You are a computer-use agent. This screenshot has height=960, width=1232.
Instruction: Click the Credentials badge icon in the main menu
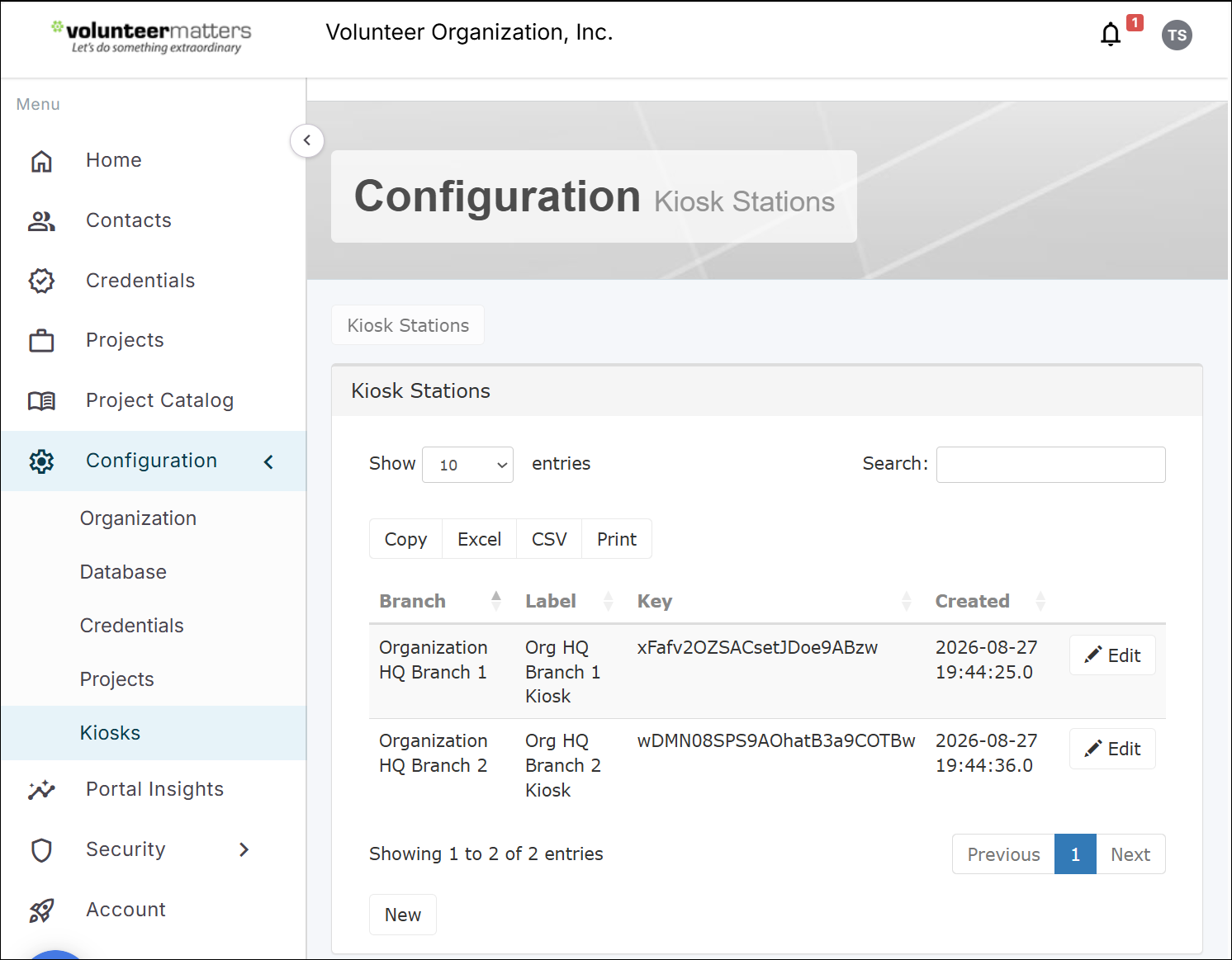pyautogui.click(x=41, y=281)
